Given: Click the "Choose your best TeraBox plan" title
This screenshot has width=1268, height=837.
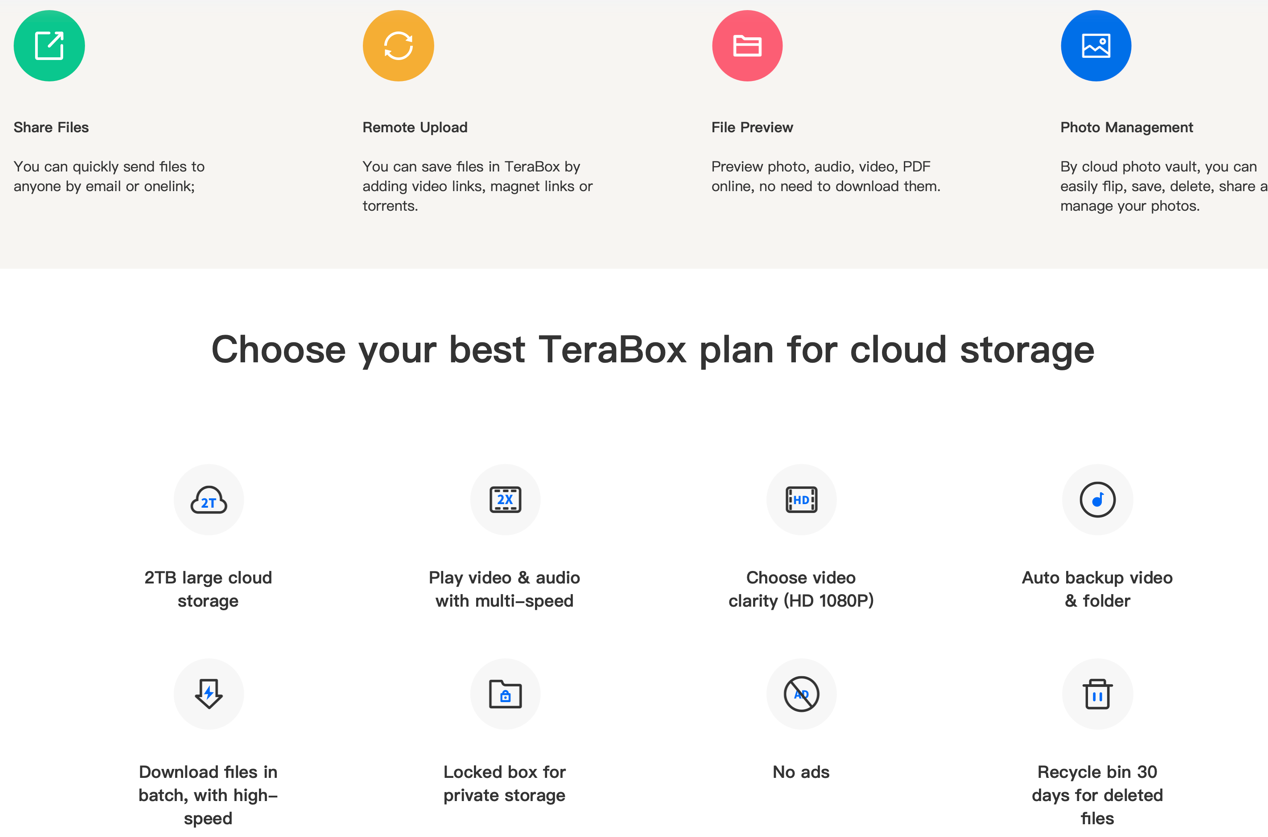Looking at the screenshot, I should 652,349.
